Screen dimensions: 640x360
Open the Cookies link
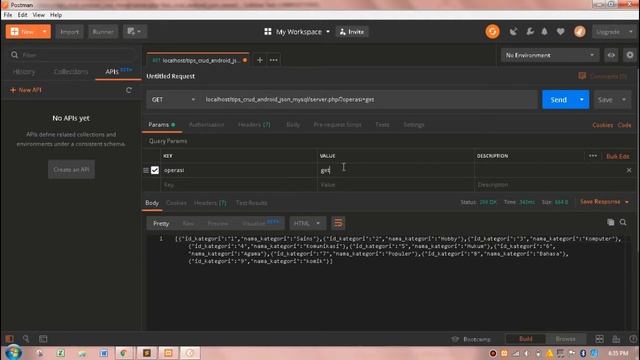point(602,125)
